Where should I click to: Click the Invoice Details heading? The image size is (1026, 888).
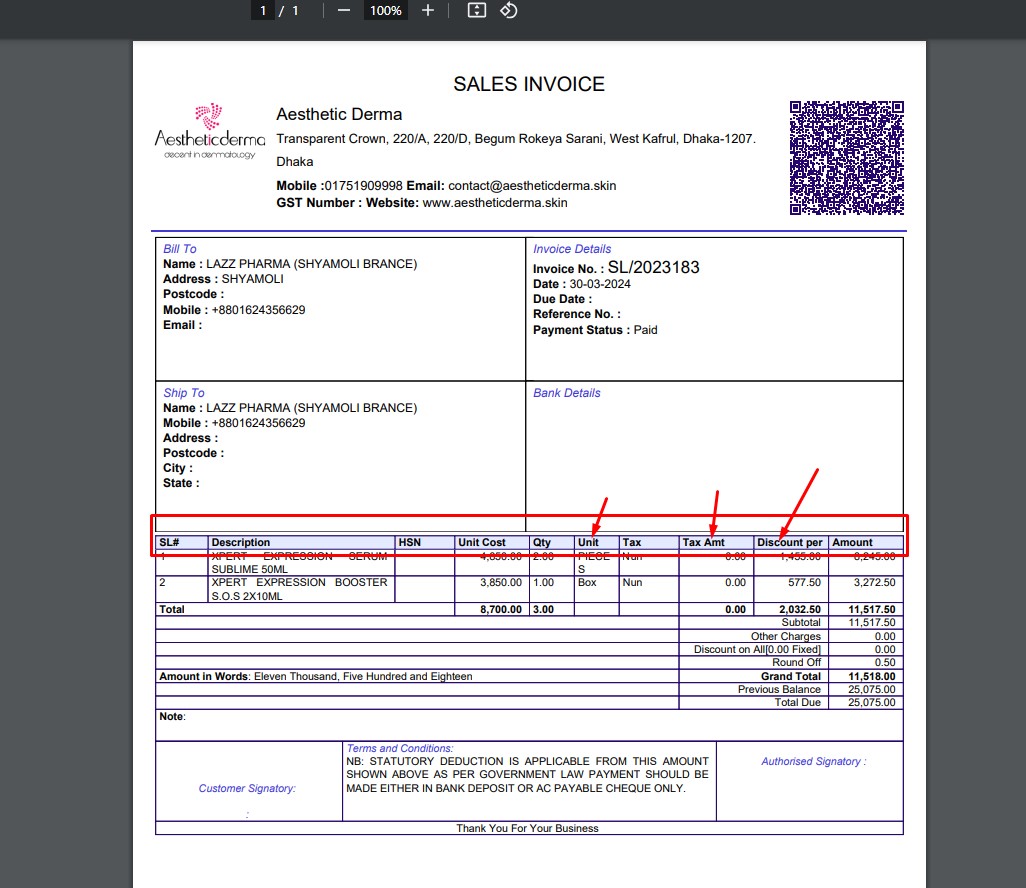pyautogui.click(x=571, y=249)
